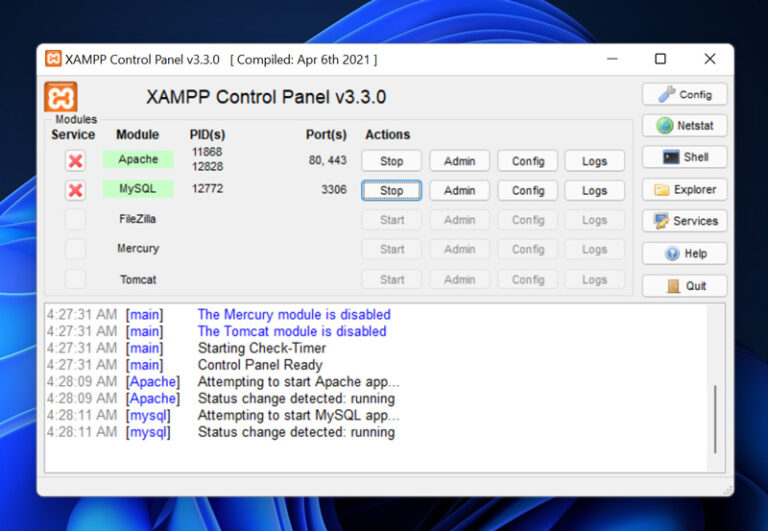768x531 pixels.
Task: Click the XAMPP orange logo icon
Action: coord(61,97)
